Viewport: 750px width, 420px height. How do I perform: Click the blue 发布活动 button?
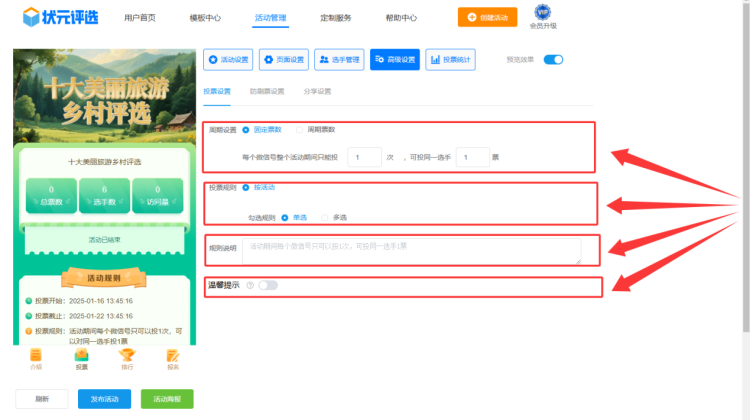[x=104, y=399]
